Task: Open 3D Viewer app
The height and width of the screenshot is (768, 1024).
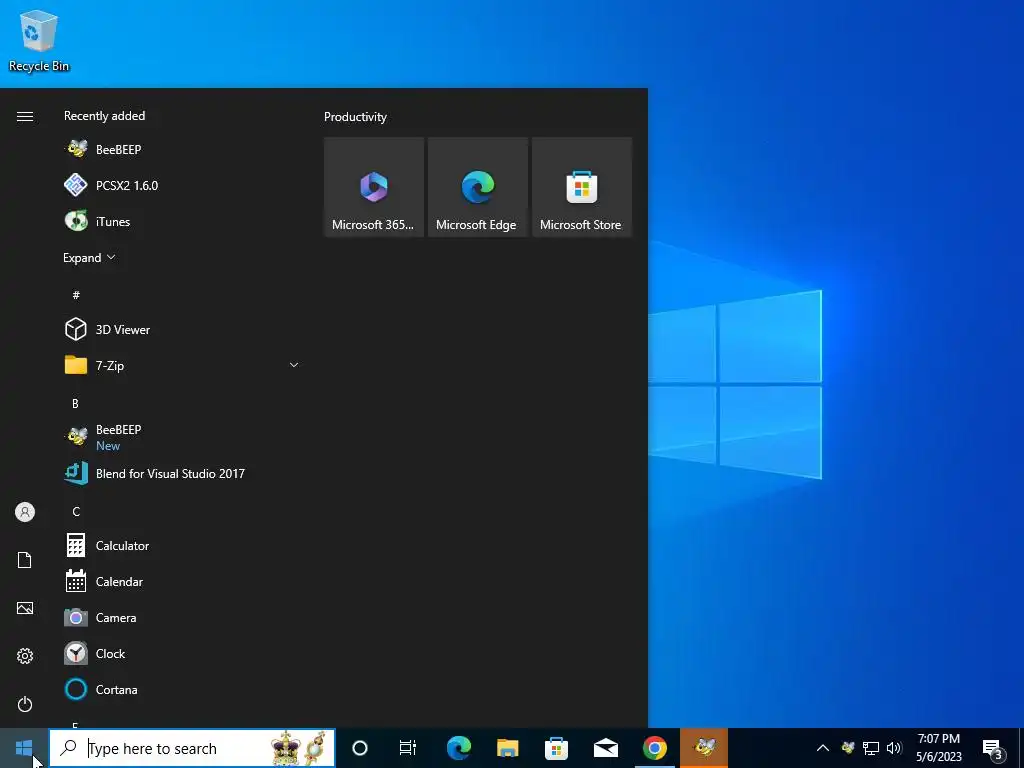Action: click(x=182, y=330)
